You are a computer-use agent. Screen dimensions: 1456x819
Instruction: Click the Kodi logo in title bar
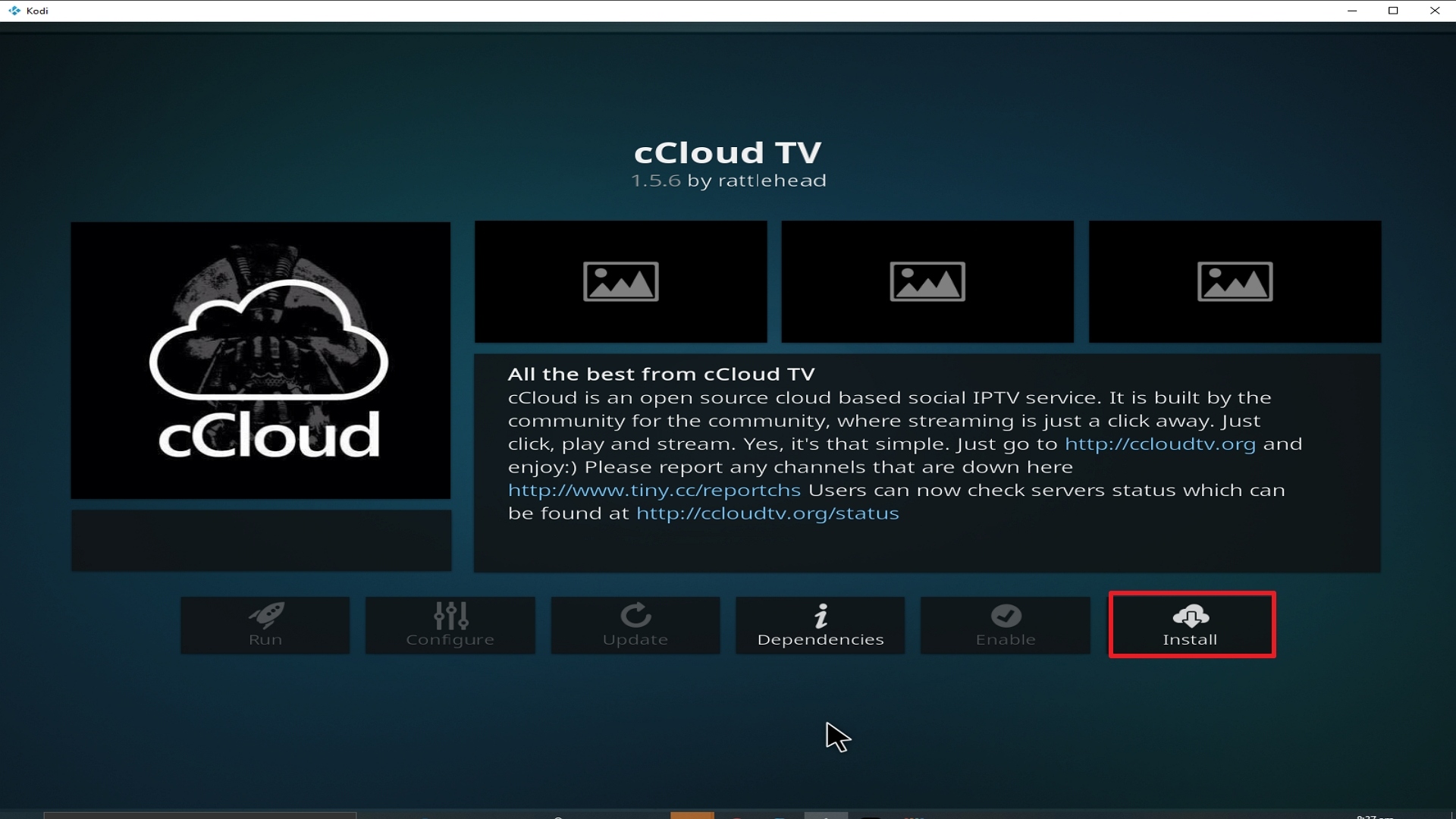pos(14,11)
